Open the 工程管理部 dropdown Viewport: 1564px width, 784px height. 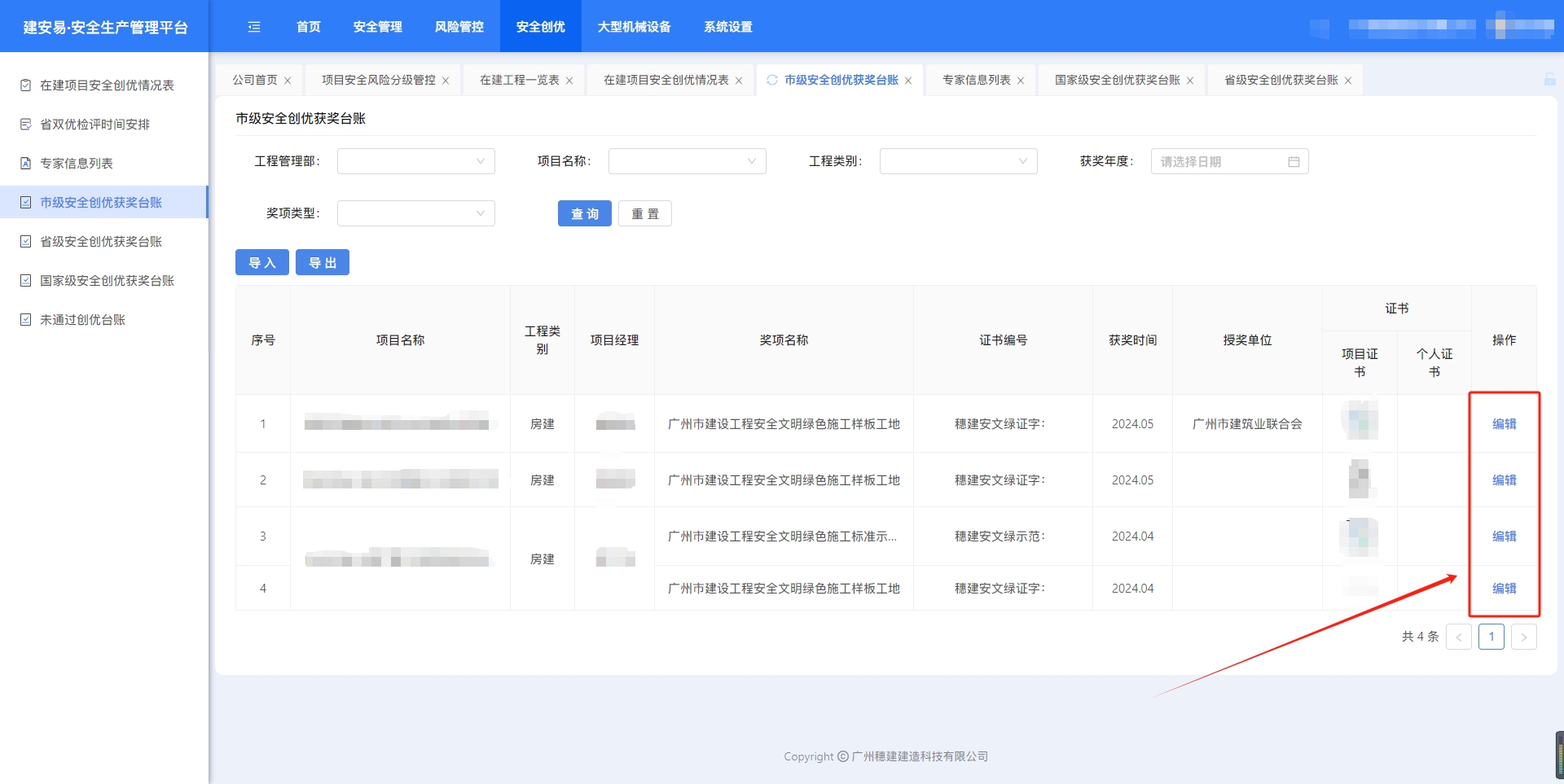pos(415,161)
